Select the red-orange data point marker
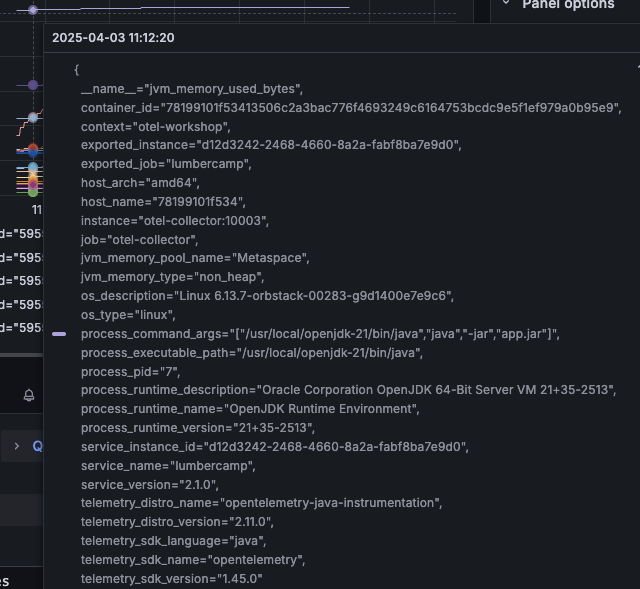The width and height of the screenshot is (640, 589). pyautogui.click(x=33, y=149)
